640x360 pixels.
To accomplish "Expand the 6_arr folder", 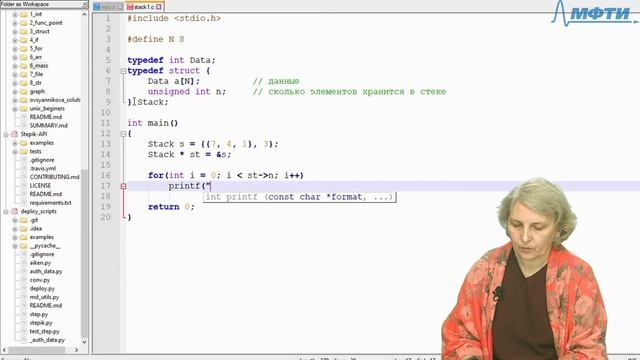I will pos(15,57).
